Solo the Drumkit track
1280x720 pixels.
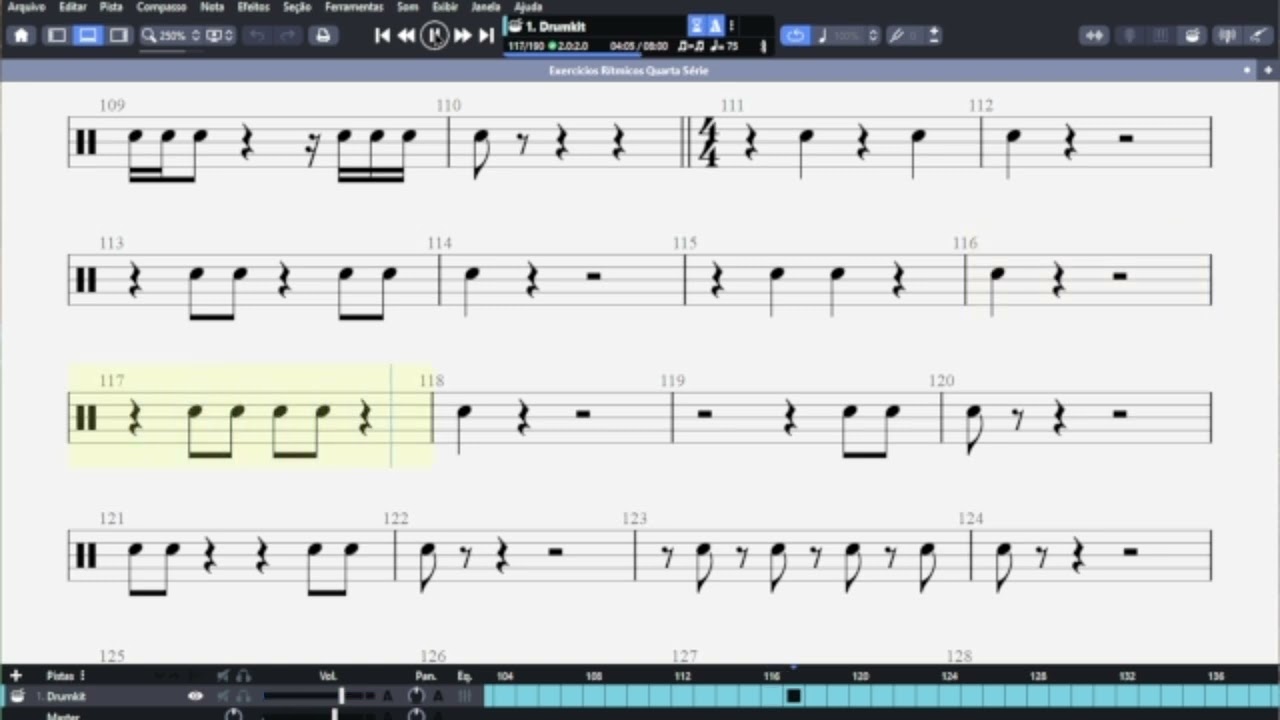243,696
